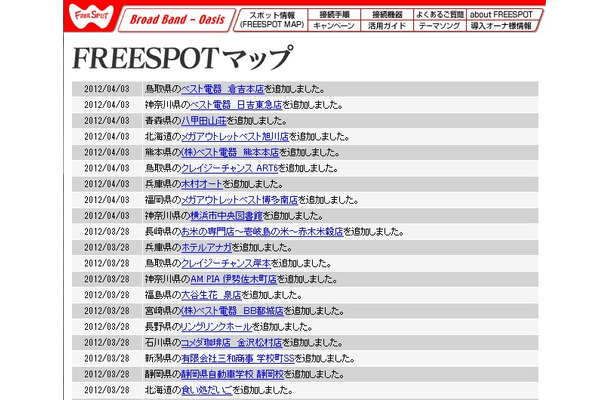
Task: Open the ベスト電器 倉吉本店 link
Action: [x=223, y=89]
